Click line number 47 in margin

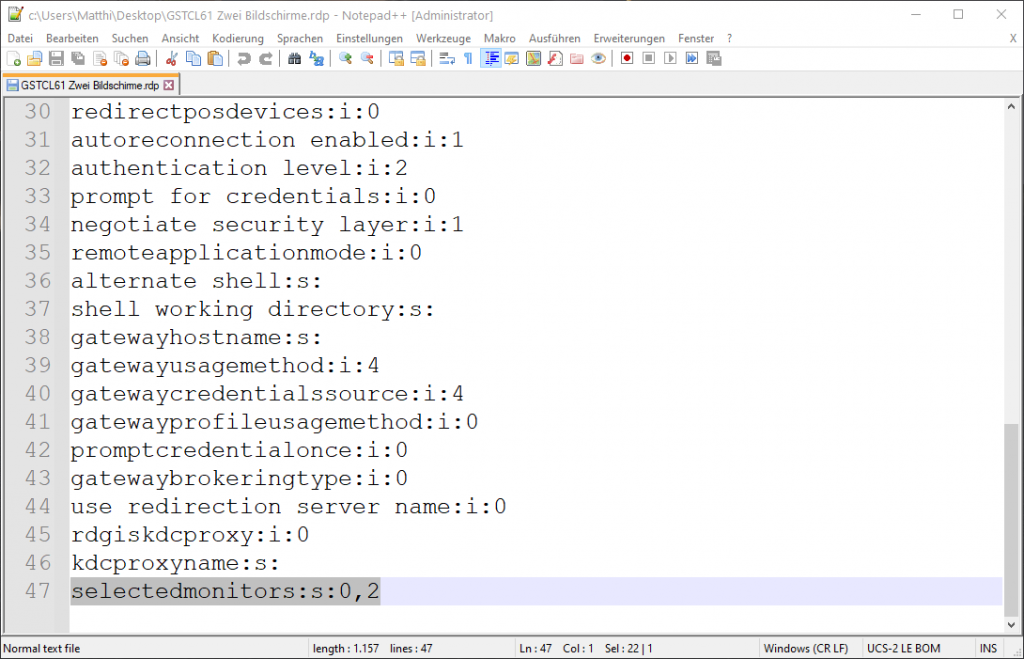click(37, 591)
